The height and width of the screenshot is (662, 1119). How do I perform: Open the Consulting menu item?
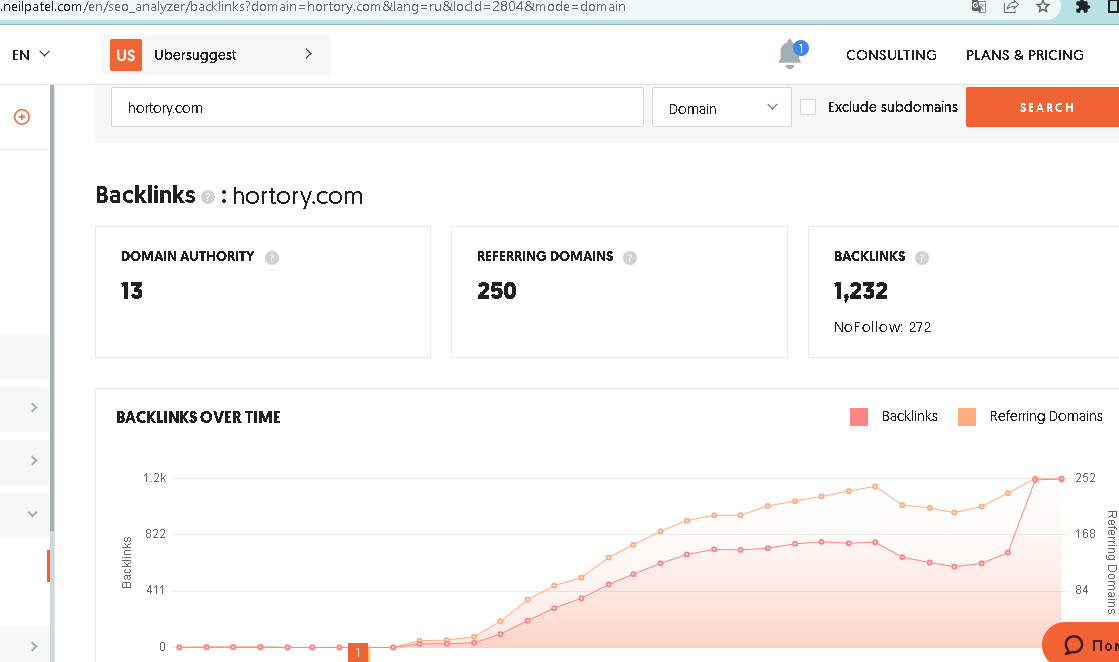click(891, 55)
